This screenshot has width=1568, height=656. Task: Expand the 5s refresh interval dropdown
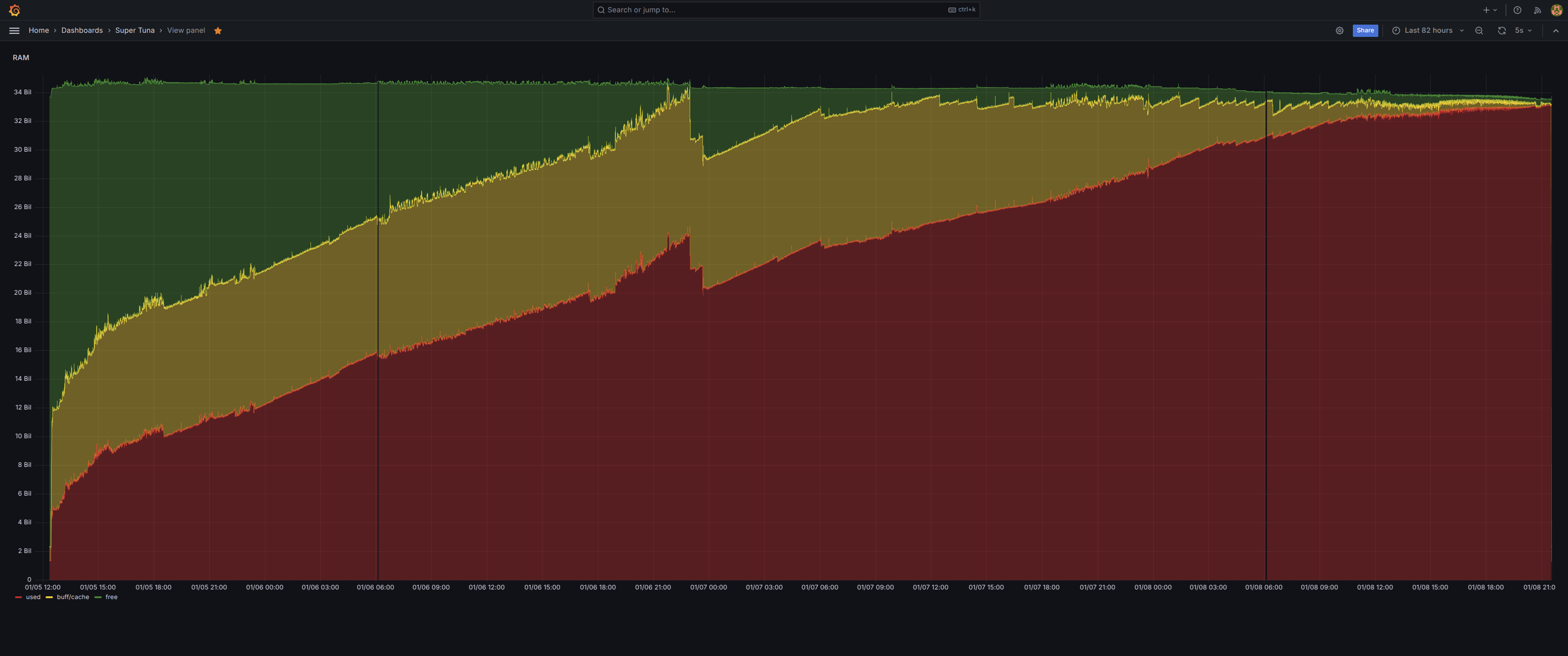[x=1523, y=31]
